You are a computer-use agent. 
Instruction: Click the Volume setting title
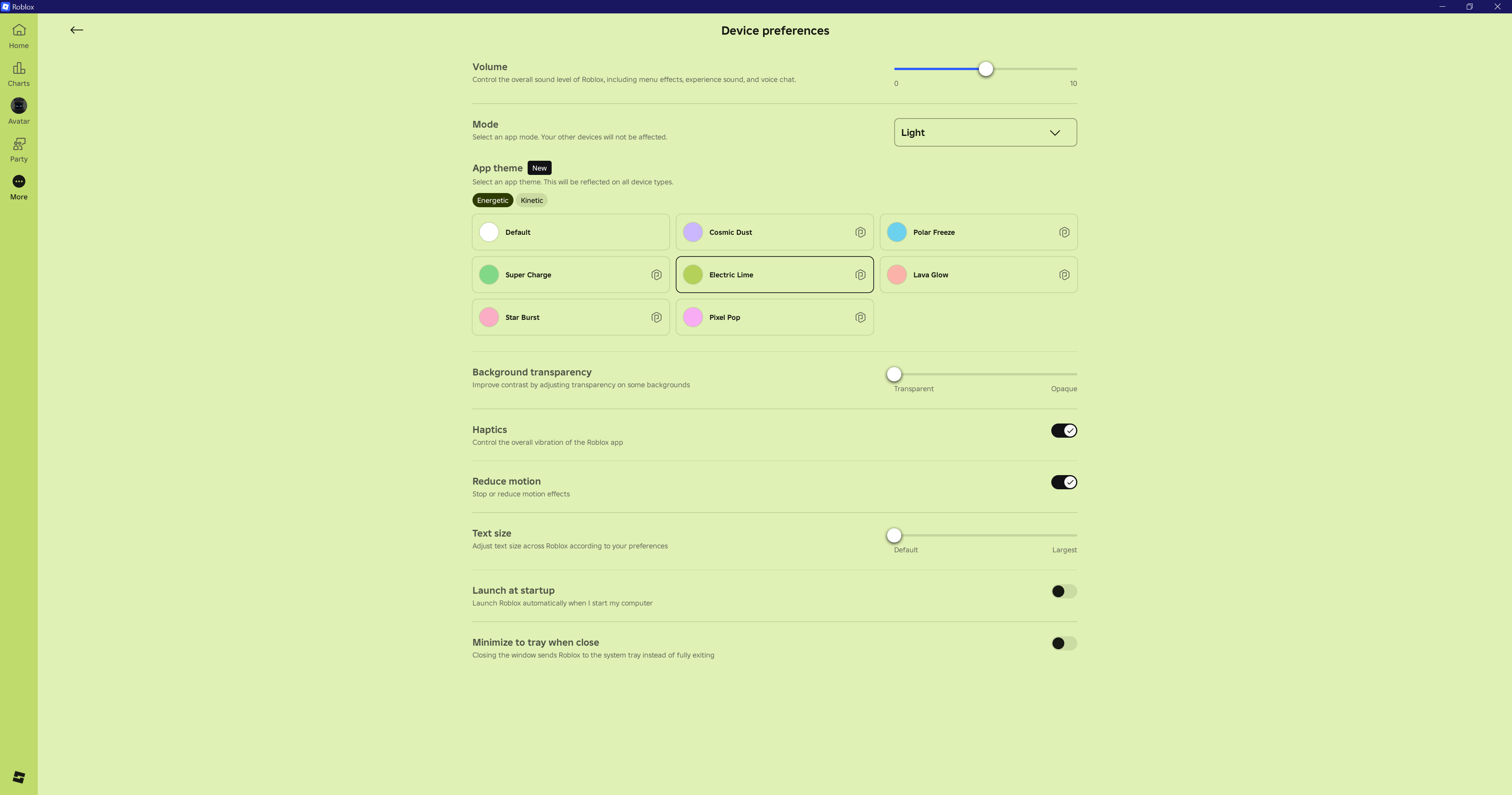[x=489, y=67]
